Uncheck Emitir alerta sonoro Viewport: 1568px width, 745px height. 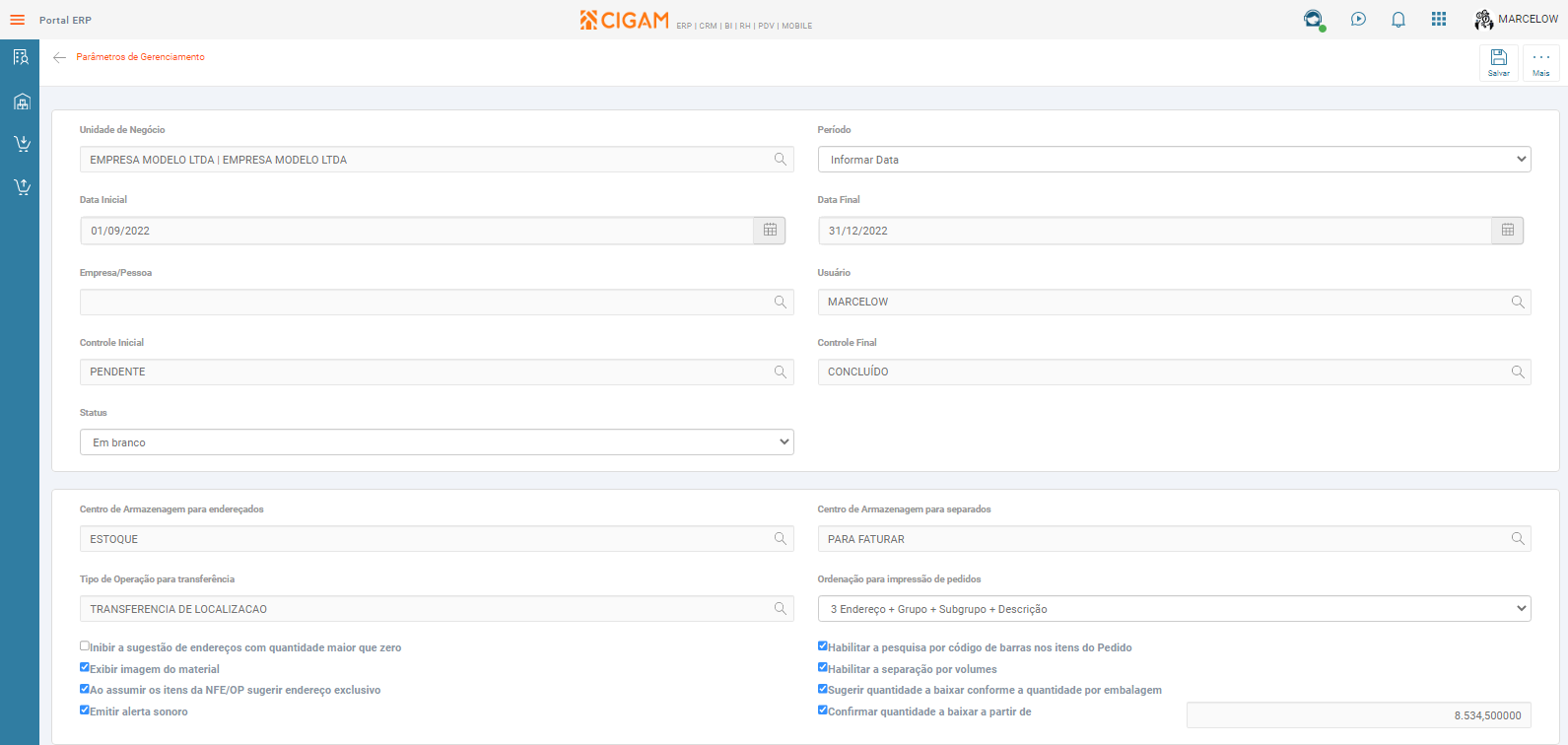85,710
